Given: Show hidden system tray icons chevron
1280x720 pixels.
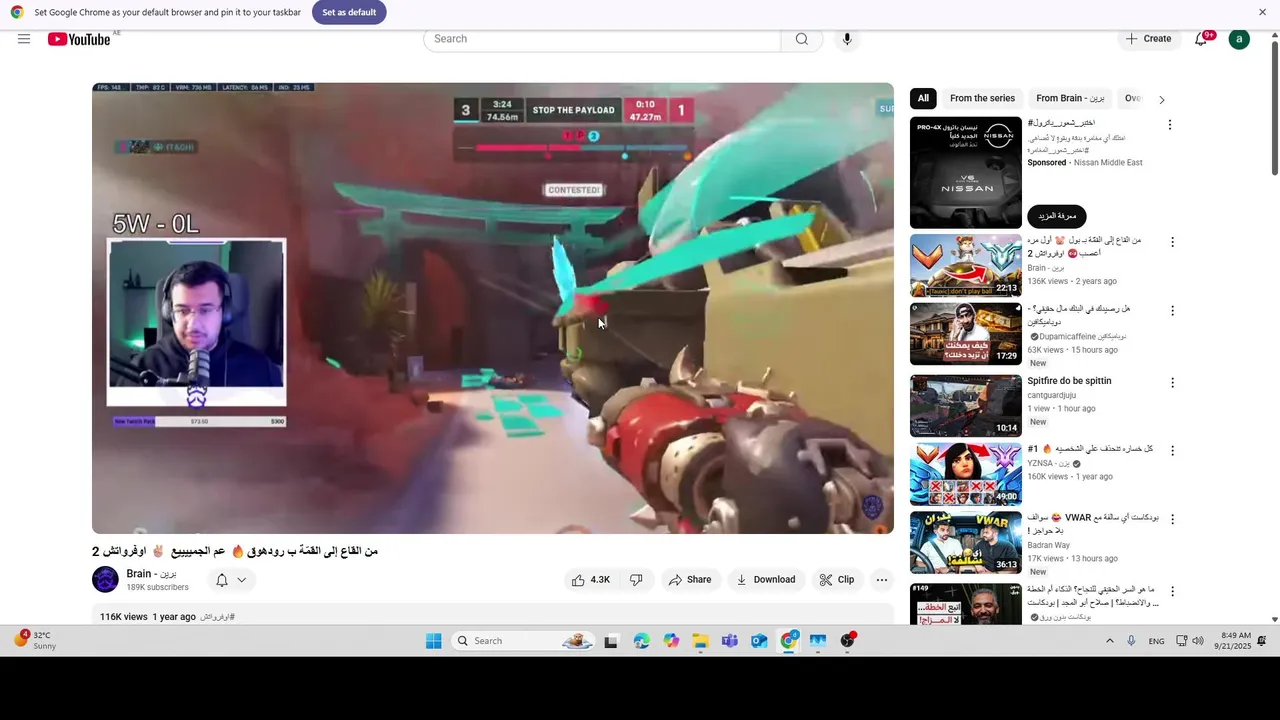Looking at the screenshot, I should [1109, 641].
